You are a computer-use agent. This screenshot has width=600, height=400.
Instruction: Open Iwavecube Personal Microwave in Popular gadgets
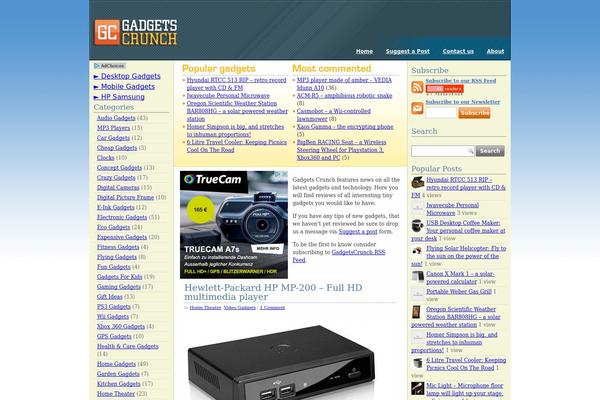228,96
